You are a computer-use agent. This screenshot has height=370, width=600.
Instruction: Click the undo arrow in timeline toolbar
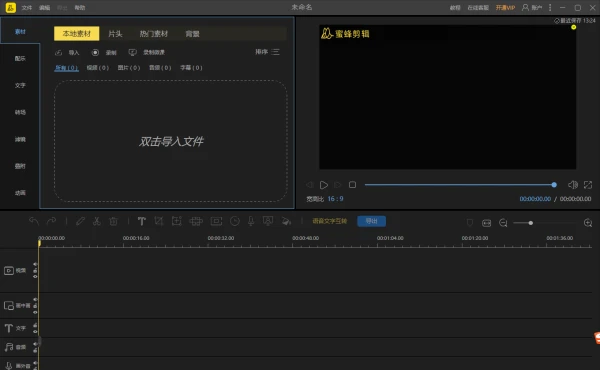coord(34,221)
